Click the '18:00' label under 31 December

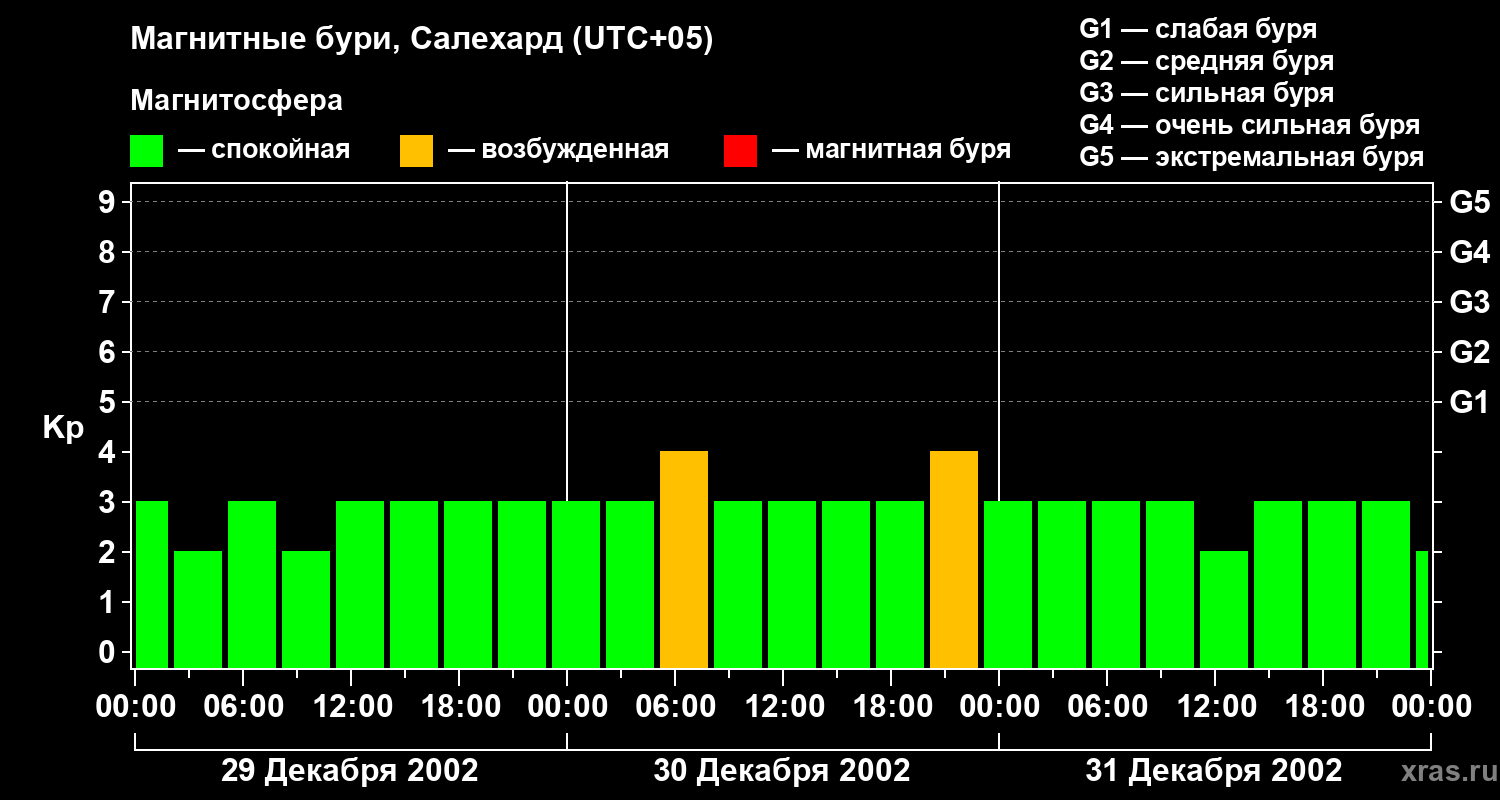pyautogui.click(x=1323, y=706)
